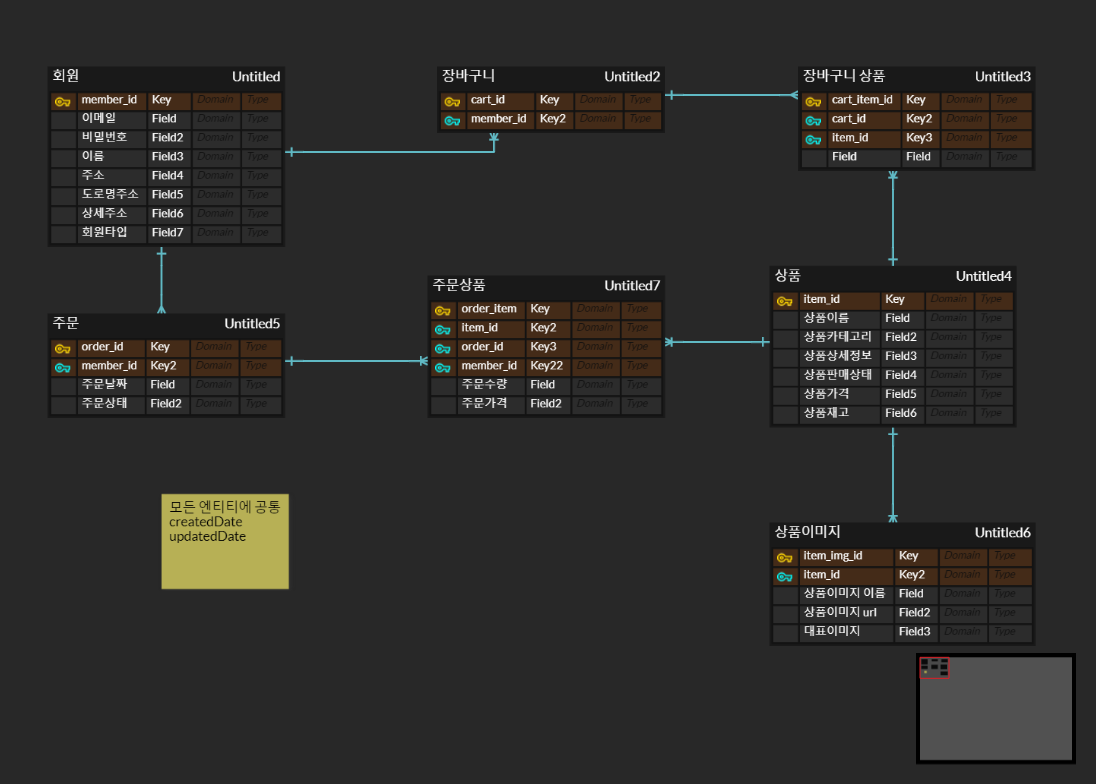The height and width of the screenshot is (784, 1096).
Task: Select the 주문가격 column name
Action: [484, 402]
